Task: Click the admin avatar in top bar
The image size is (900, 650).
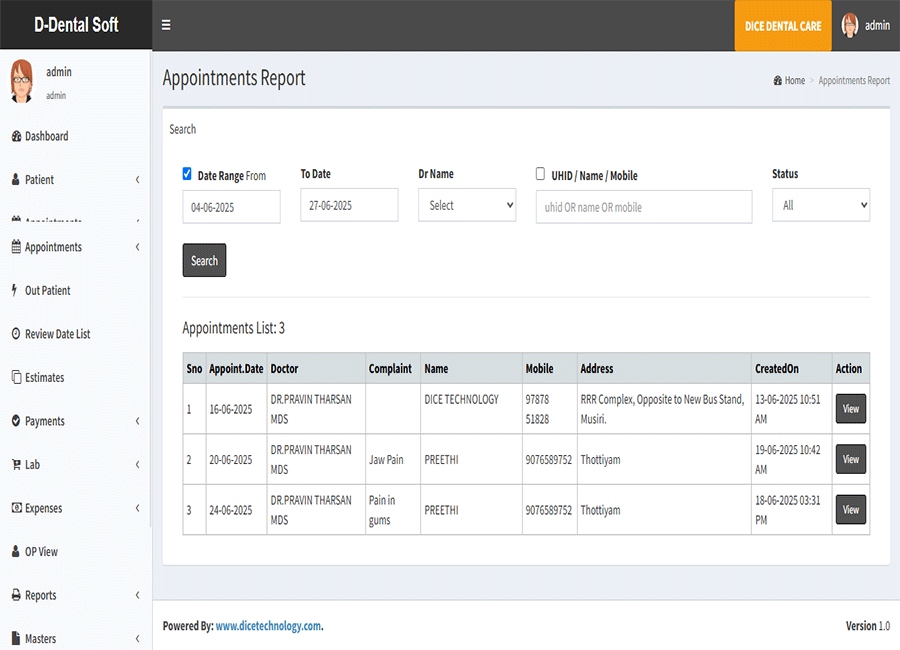Action: [x=850, y=25]
